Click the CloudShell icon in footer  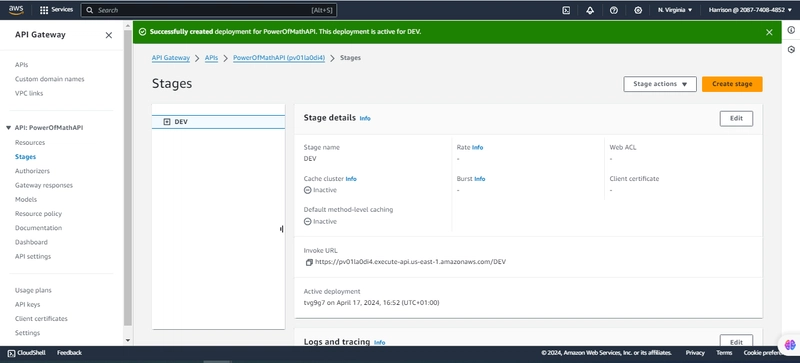pos(11,353)
